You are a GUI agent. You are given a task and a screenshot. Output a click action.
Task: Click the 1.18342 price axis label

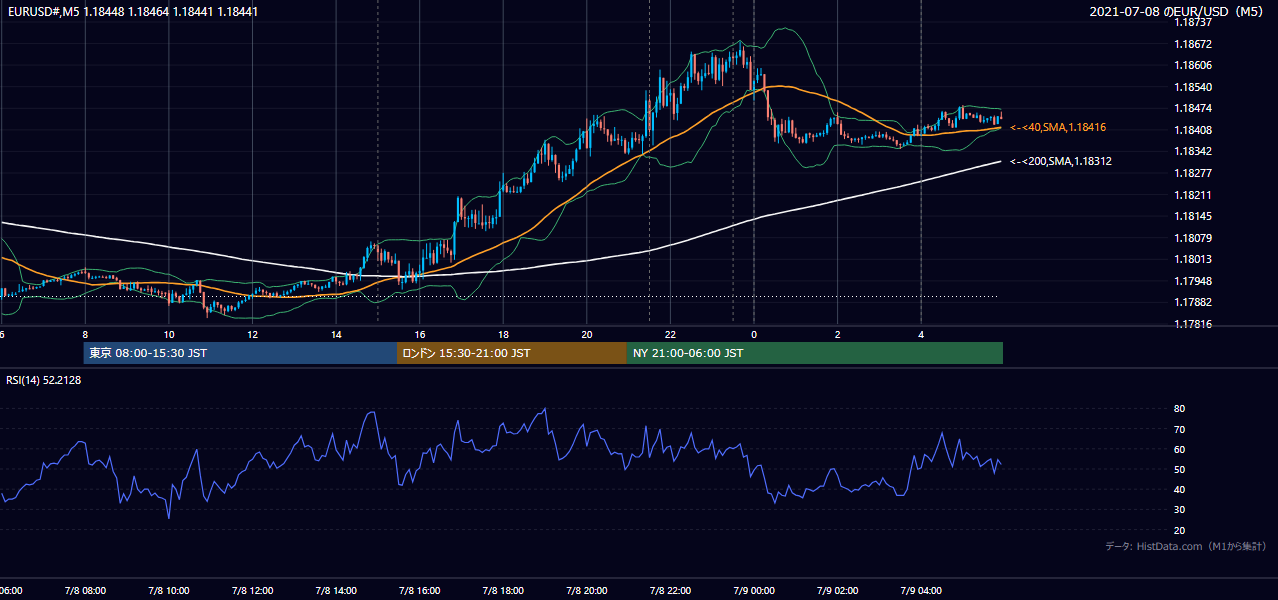[x=1193, y=151]
